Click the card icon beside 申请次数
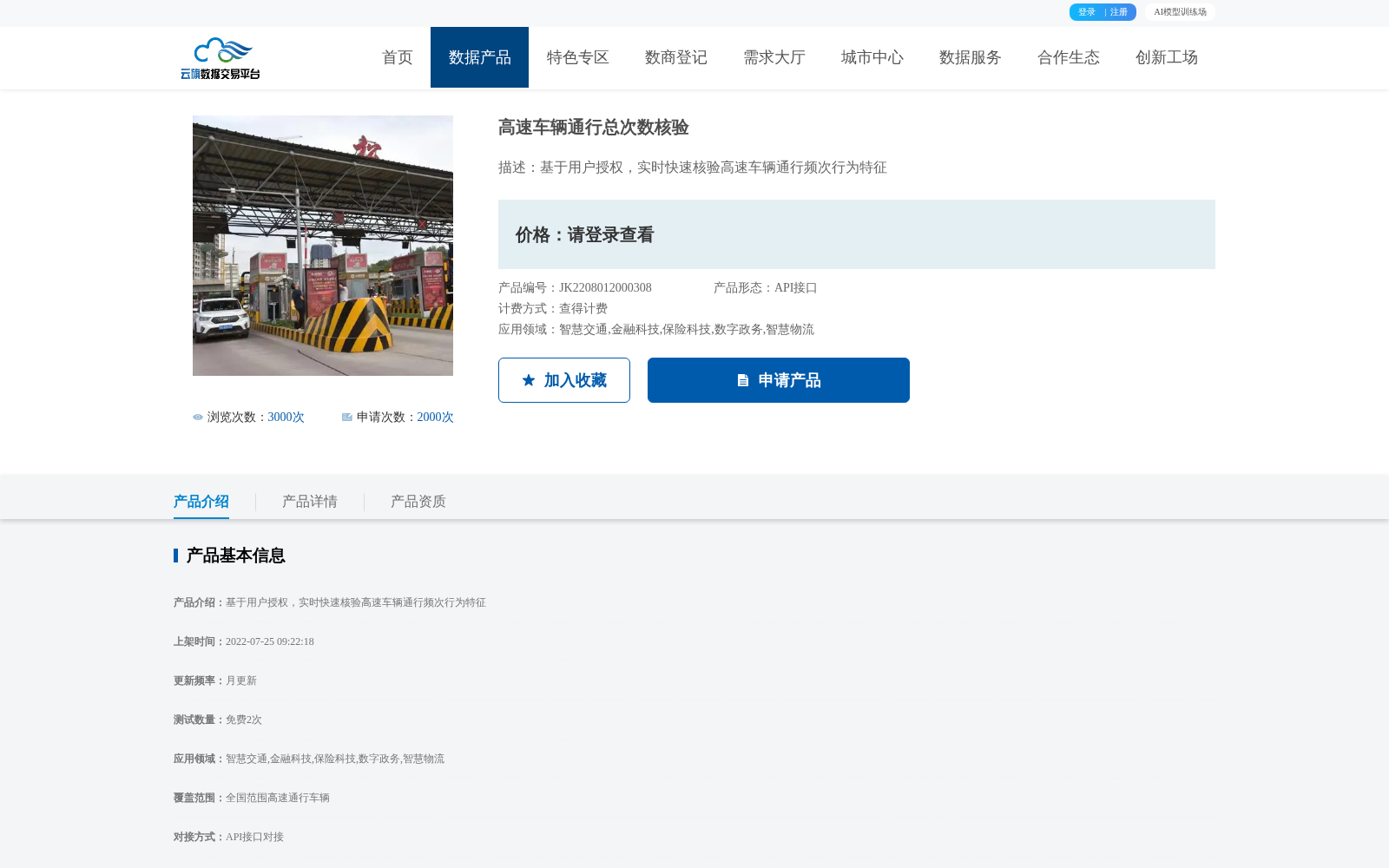1389x868 pixels. [347, 418]
